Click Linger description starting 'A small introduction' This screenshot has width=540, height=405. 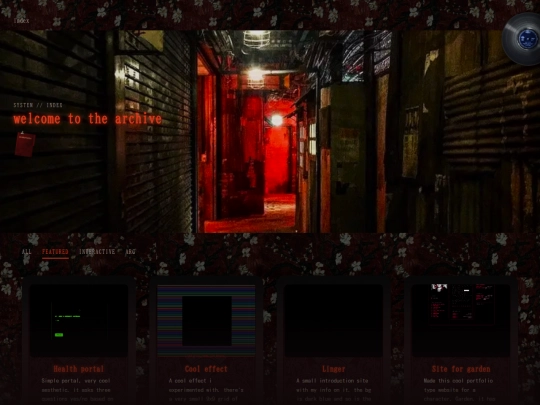point(333,390)
